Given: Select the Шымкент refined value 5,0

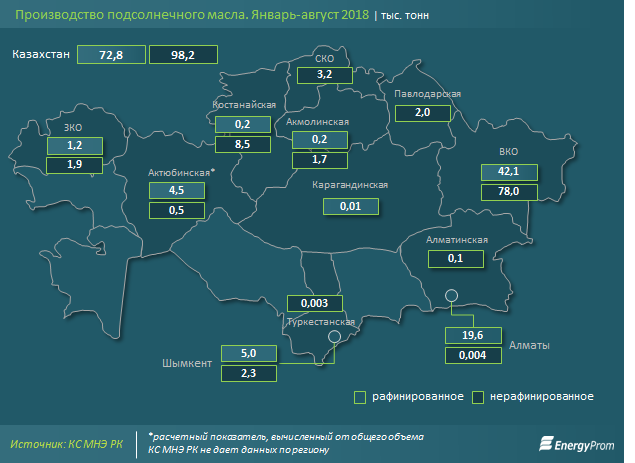Looking at the screenshot, I should 250,354.
